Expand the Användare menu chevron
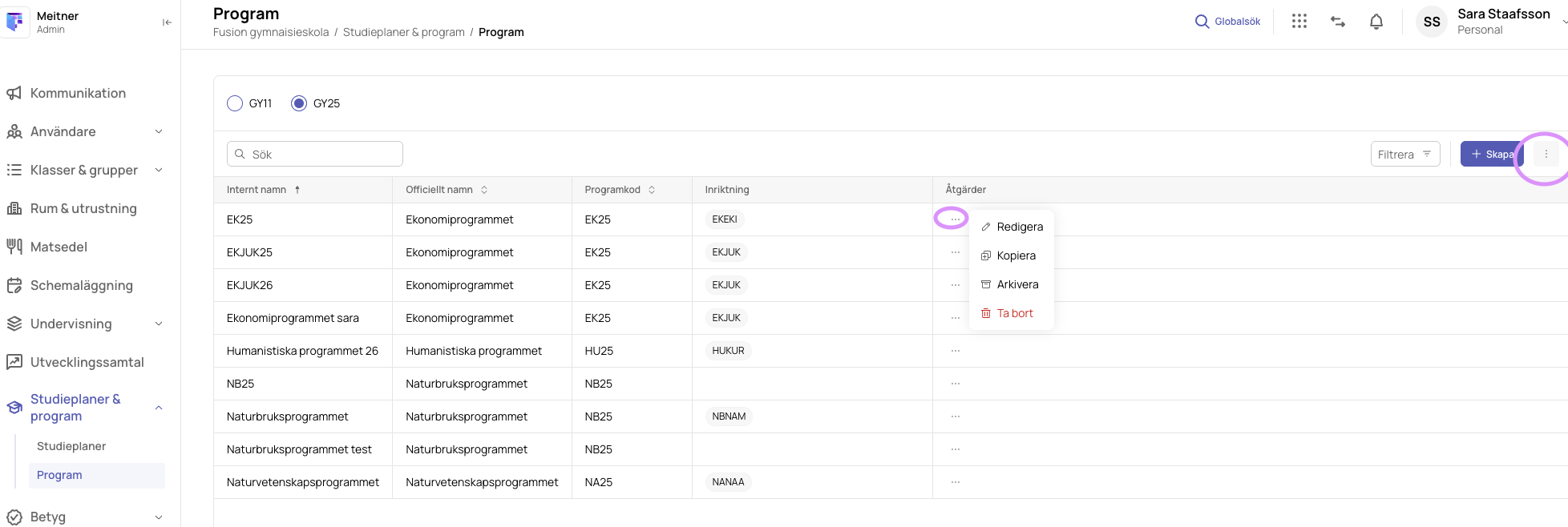This screenshot has height=527, width=1568. [159, 131]
